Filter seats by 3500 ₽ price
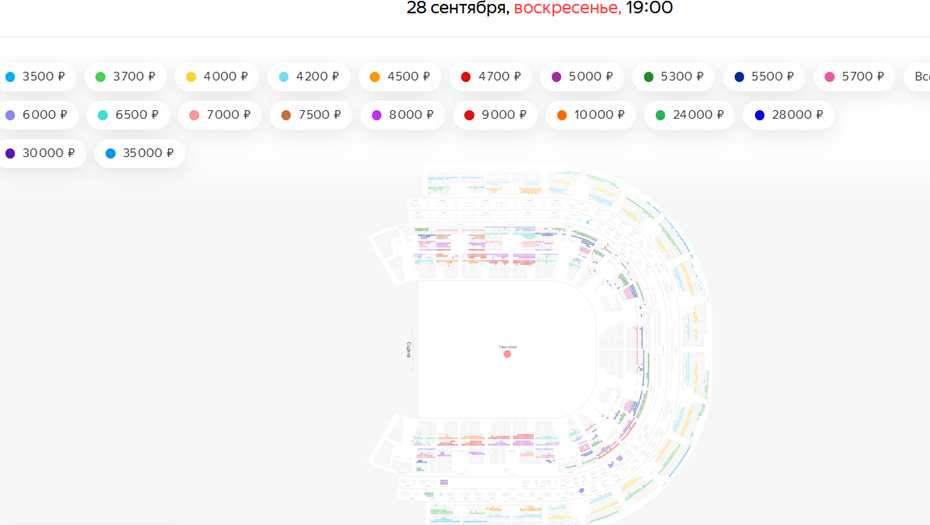Viewport: 930px width, 525px height. coord(37,77)
